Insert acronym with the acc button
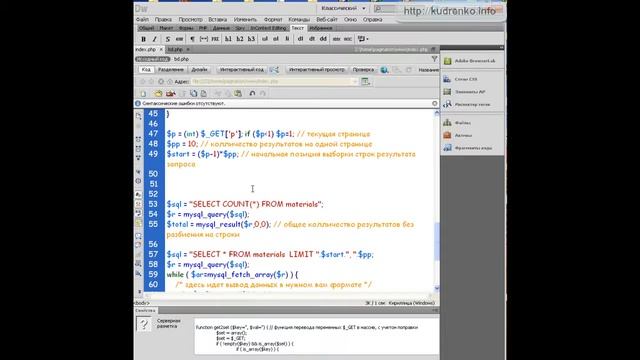The width and height of the screenshot is (640, 360). coord(348,39)
